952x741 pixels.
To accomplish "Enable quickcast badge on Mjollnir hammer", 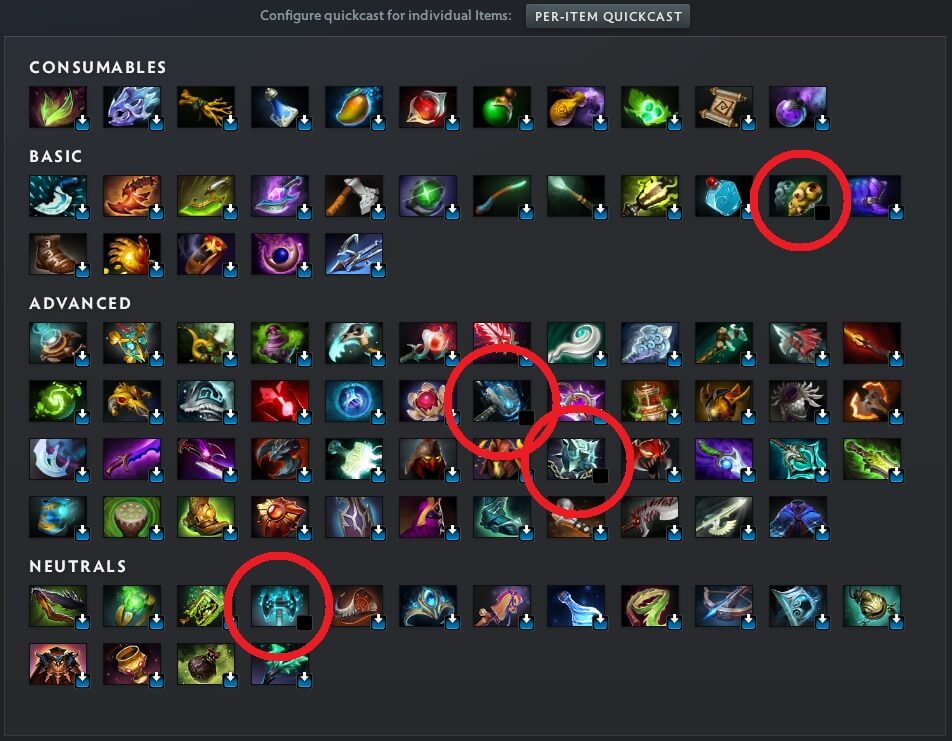I will click(x=526, y=417).
